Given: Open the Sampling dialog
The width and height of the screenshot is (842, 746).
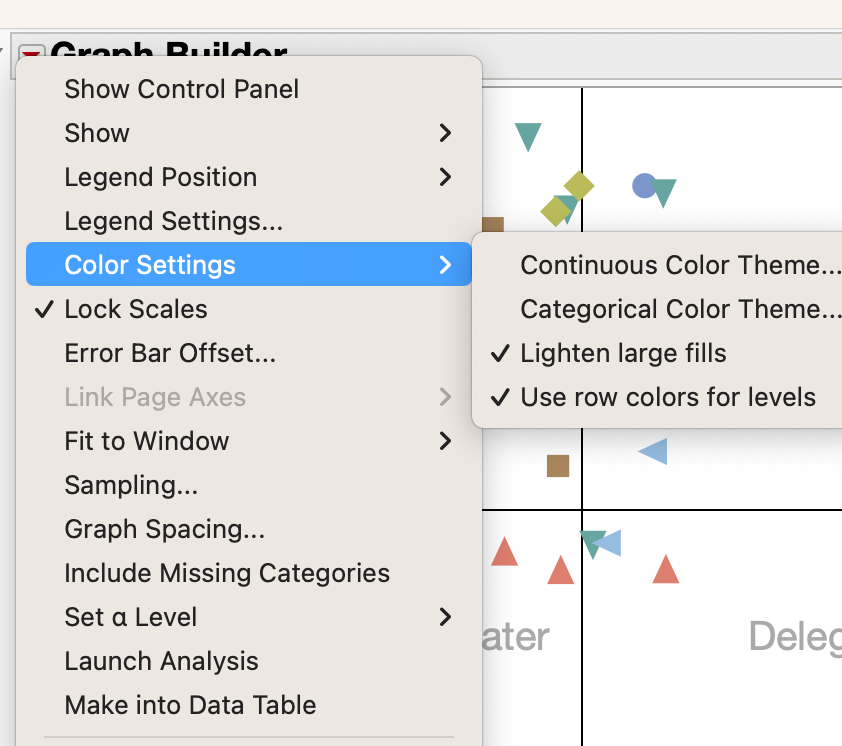Looking at the screenshot, I should [x=130, y=485].
